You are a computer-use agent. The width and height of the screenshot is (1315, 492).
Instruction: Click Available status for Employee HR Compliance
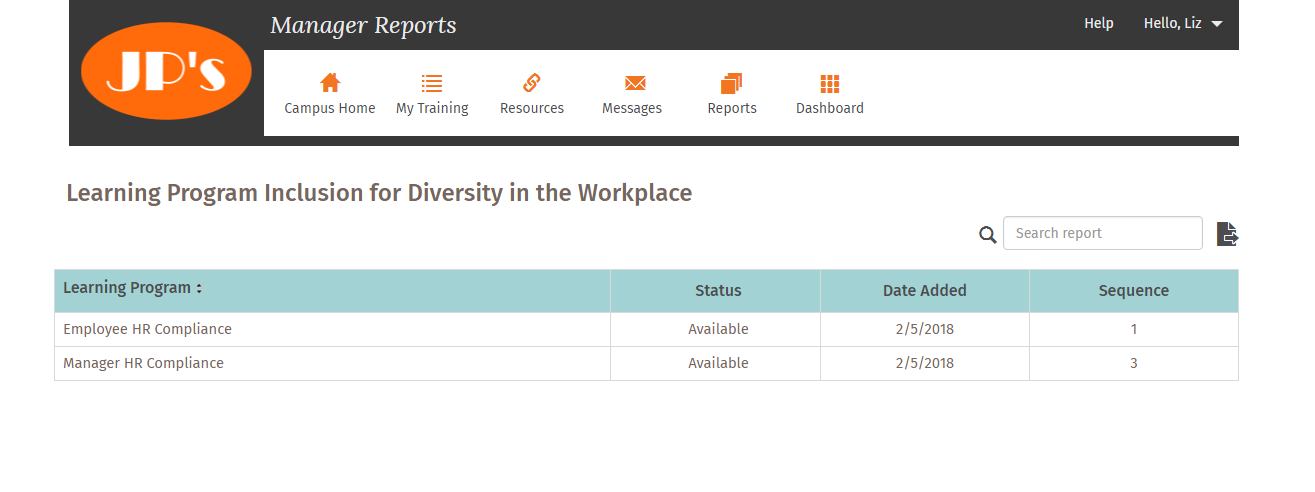(x=718, y=329)
